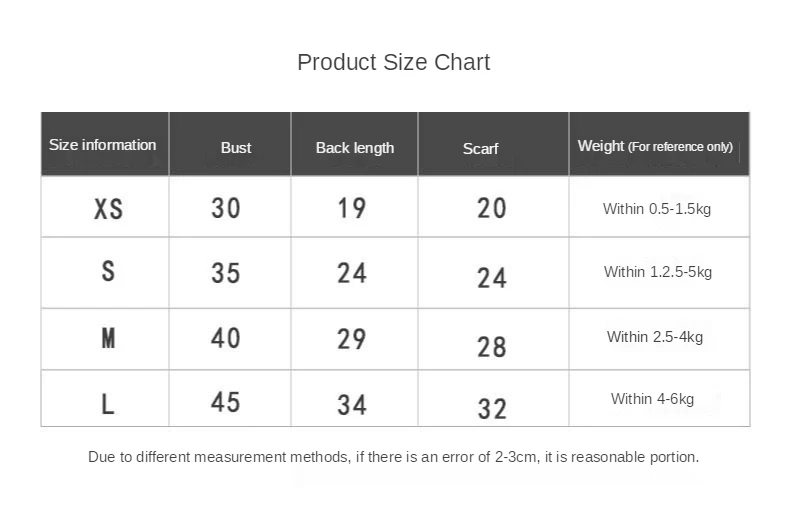Viewport: 789px width, 517px height.
Task: Click bust value 30 in XS row
Action: [226, 208]
